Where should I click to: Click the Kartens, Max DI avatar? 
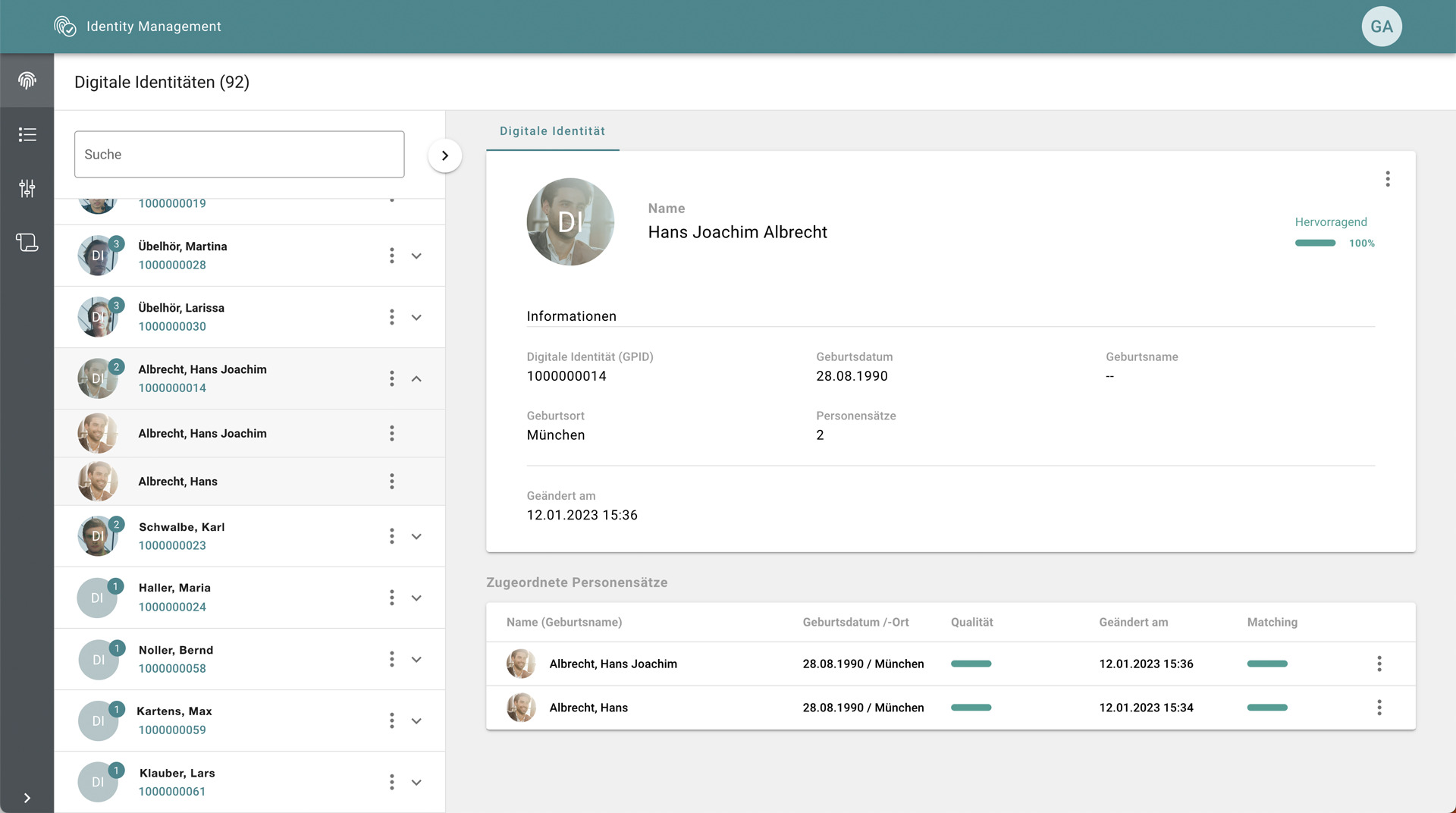(x=98, y=720)
